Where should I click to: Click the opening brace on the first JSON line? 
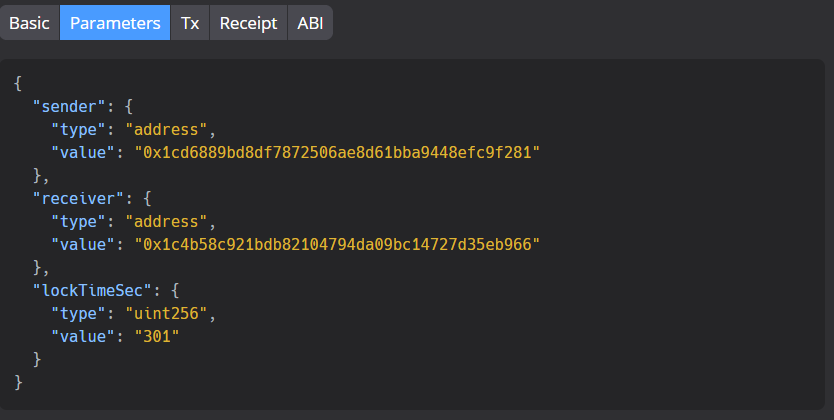[18, 83]
